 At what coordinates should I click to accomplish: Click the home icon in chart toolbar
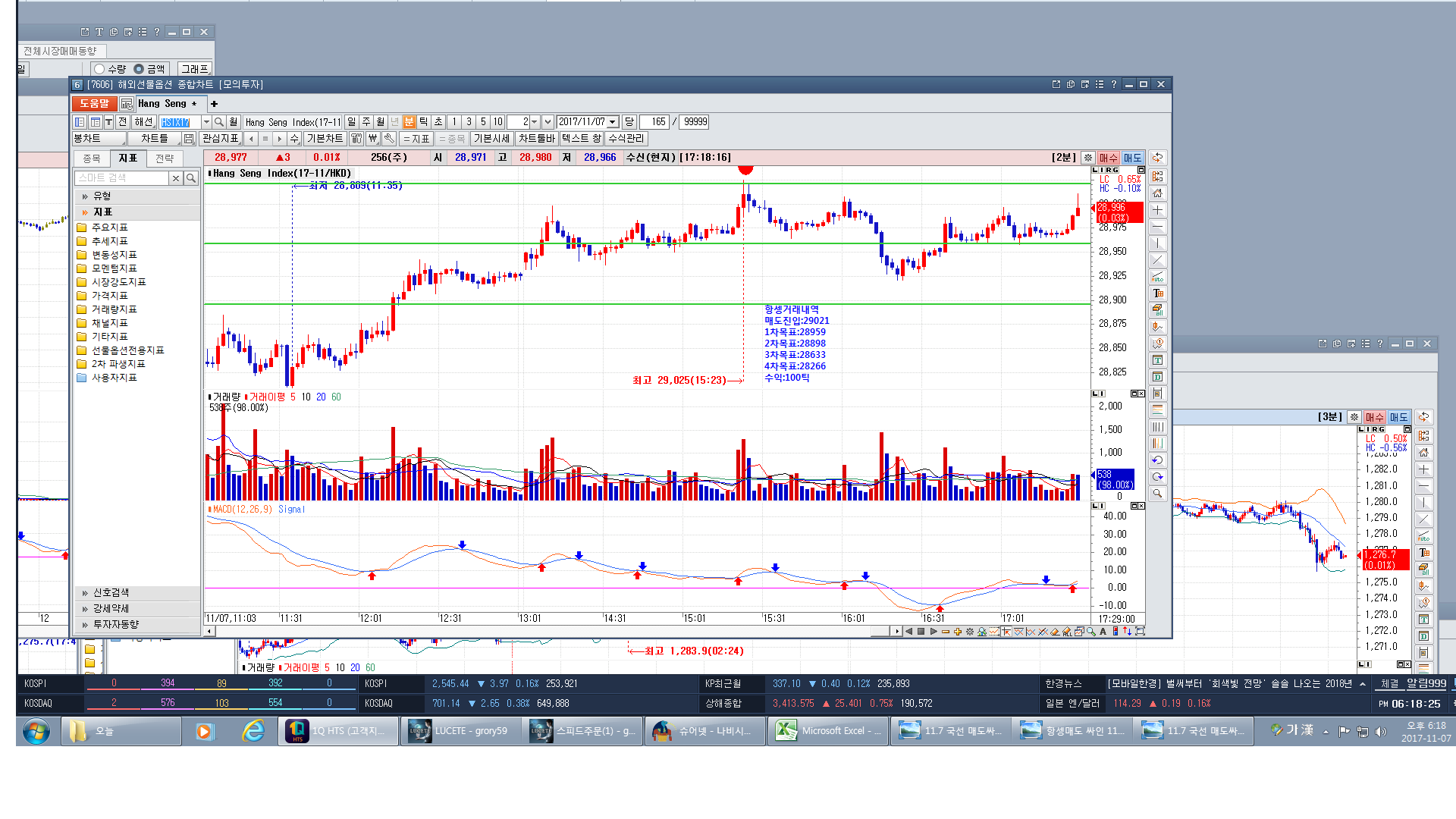pyautogui.click(x=1157, y=193)
